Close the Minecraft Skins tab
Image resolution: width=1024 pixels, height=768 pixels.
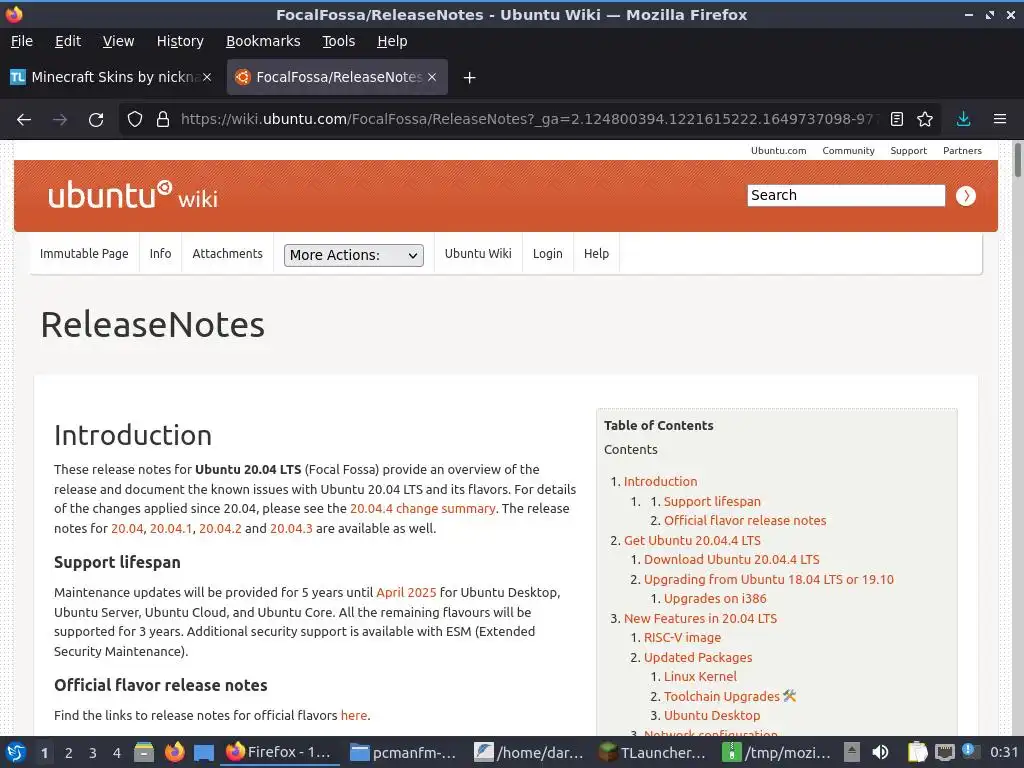(x=207, y=77)
